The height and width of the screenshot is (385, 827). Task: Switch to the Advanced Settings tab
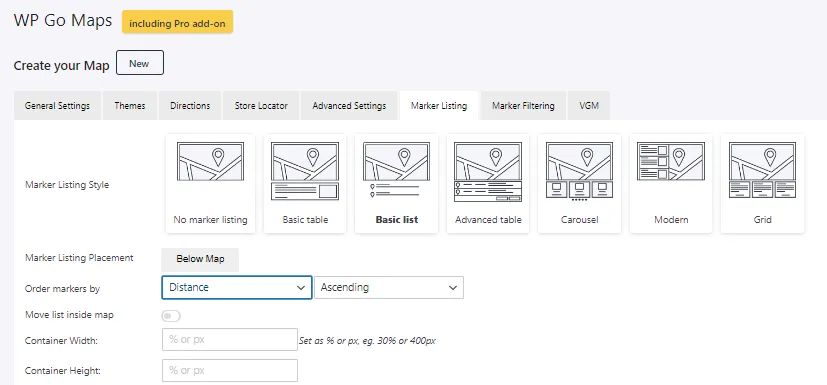point(349,105)
